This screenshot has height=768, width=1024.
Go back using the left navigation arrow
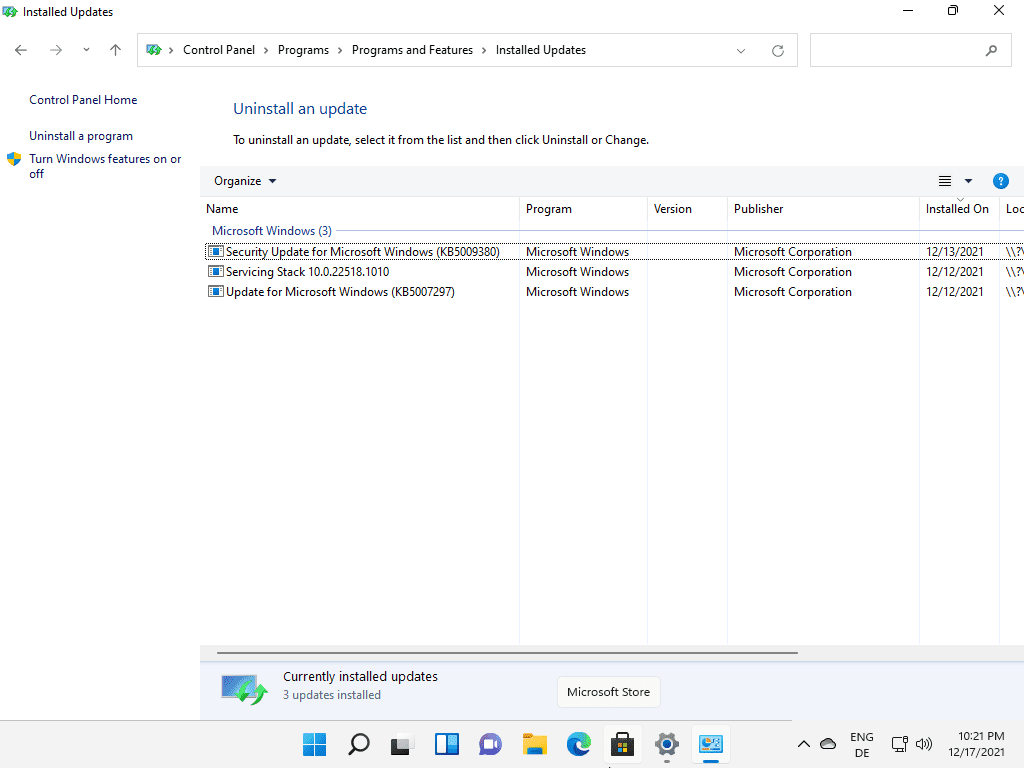pyautogui.click(x=20, y=49)
